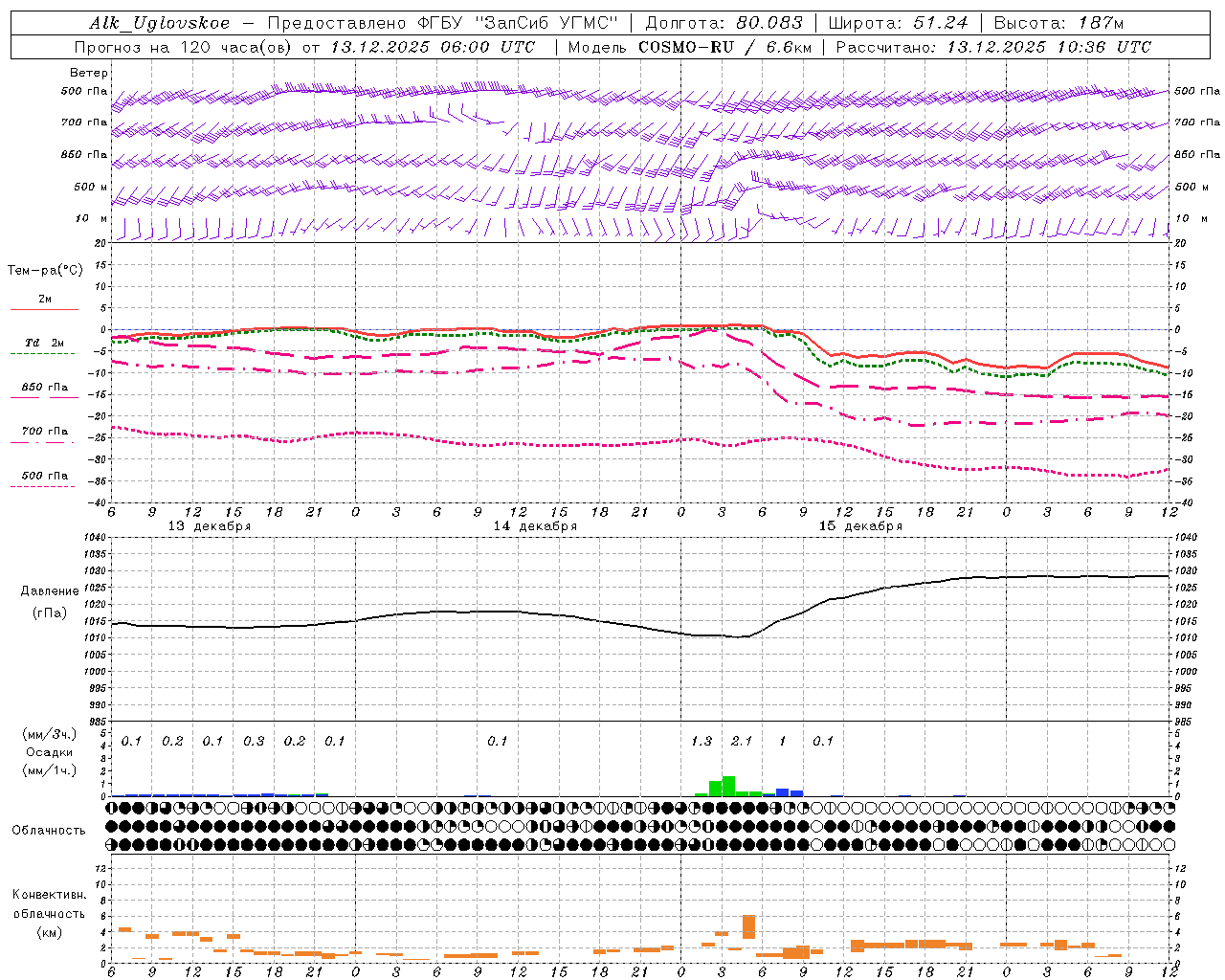Click the forecast start 13.12.2025 06:00 UTC
1225x980 pixels.
(x=433, y=47)
